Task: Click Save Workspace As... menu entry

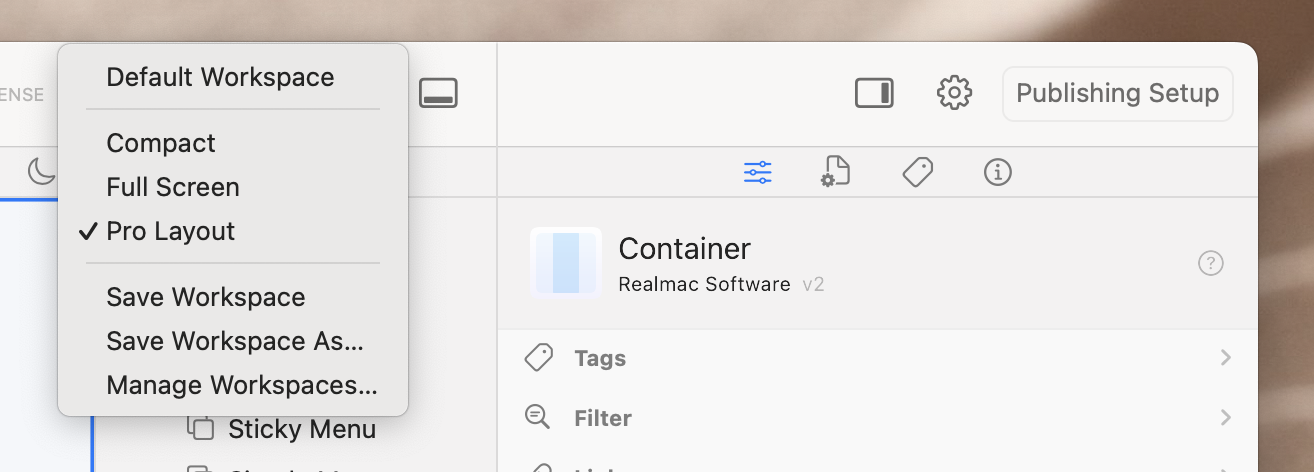Action: pyautogui.click(x=235, y=341)
